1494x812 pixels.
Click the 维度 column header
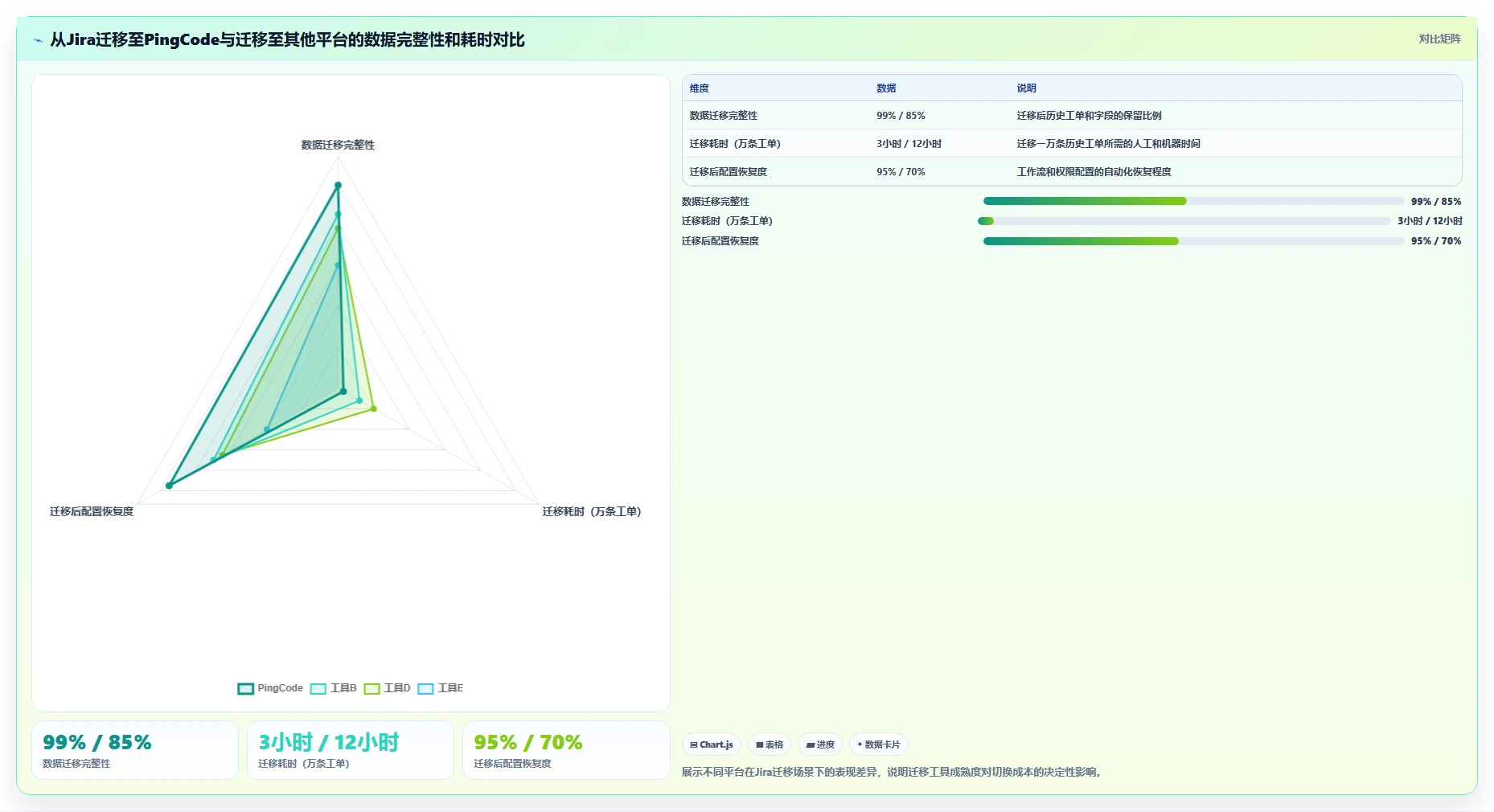pos(700,88)
